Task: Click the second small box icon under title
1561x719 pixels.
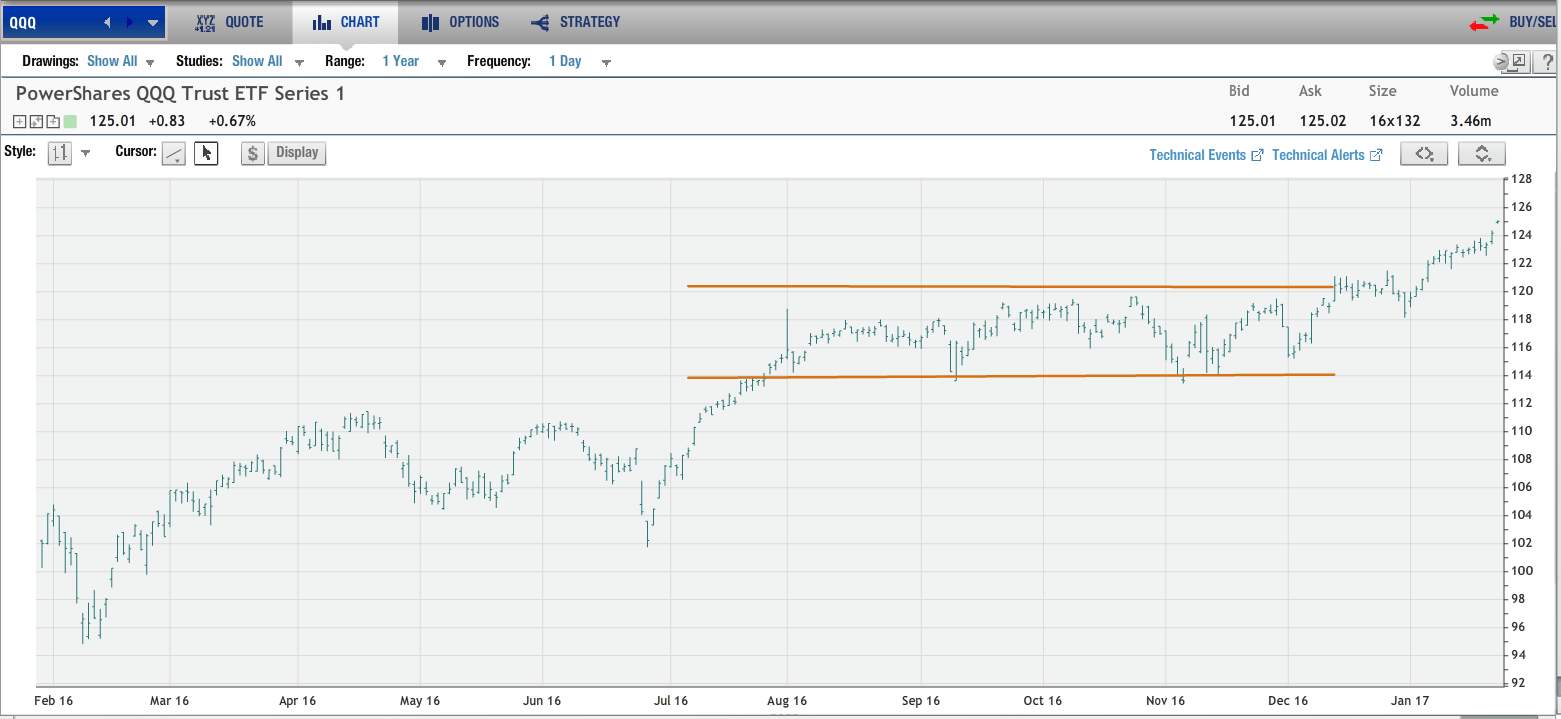Action: click(36, 122)
